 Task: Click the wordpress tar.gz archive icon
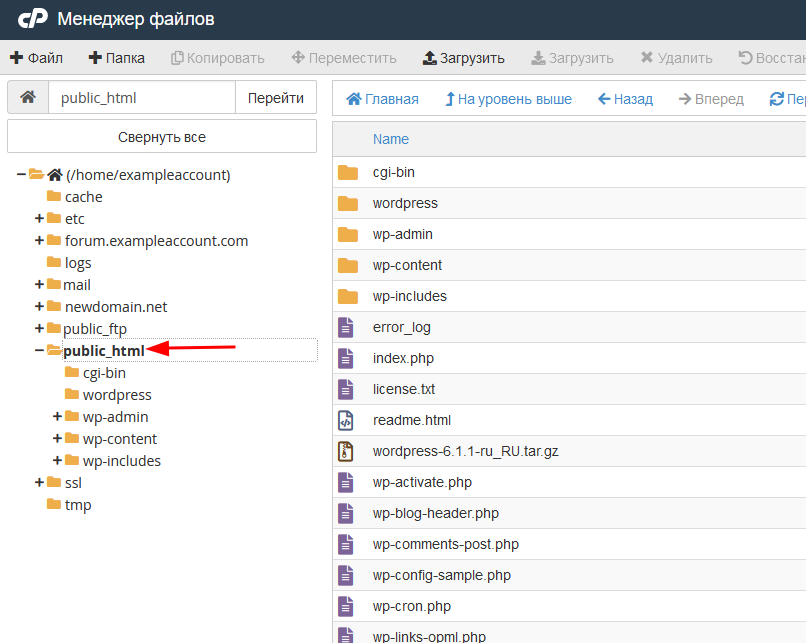coord(346,451)
